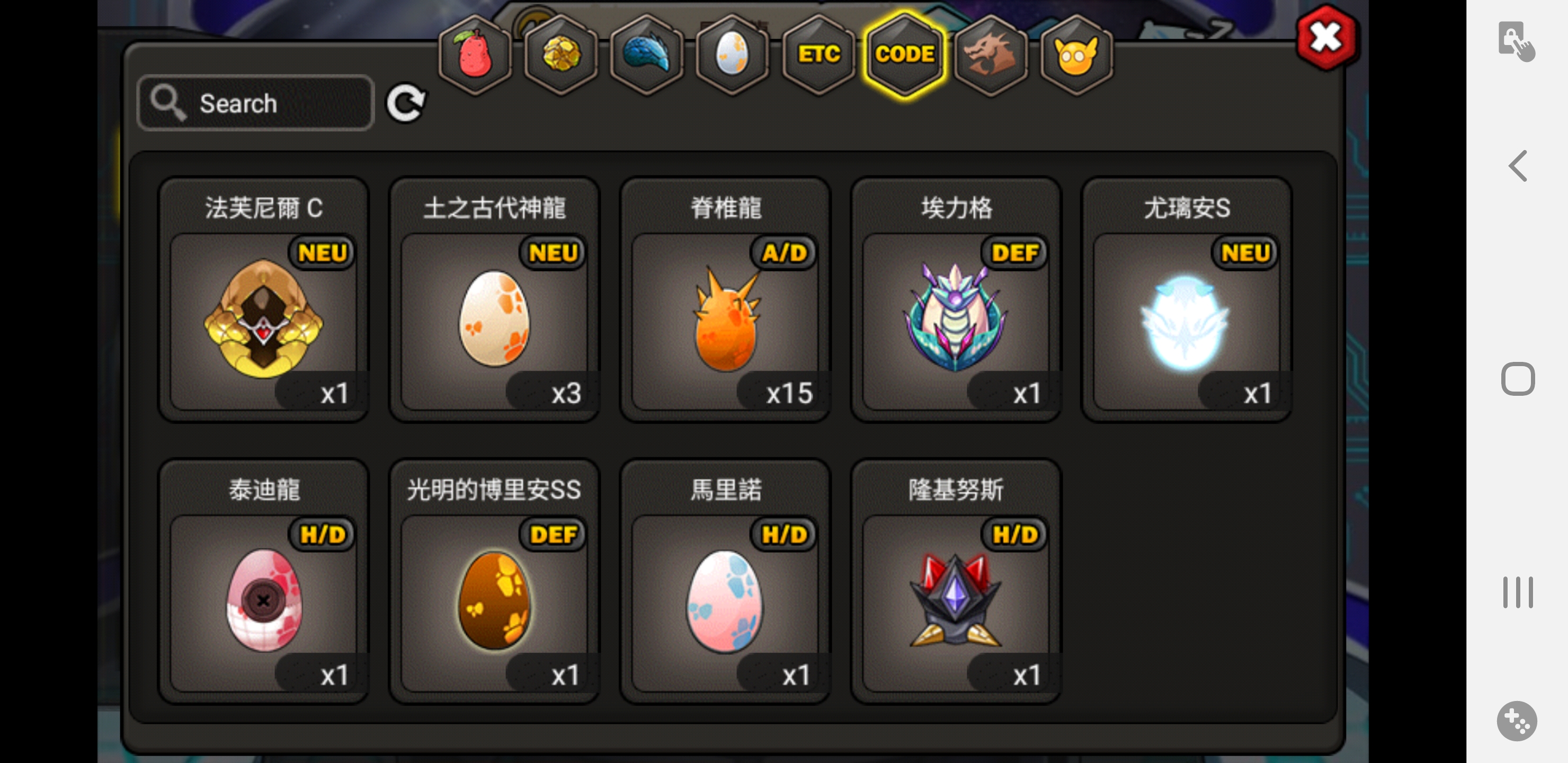Select the CODE tab
1568x763 pixels.
905,55
